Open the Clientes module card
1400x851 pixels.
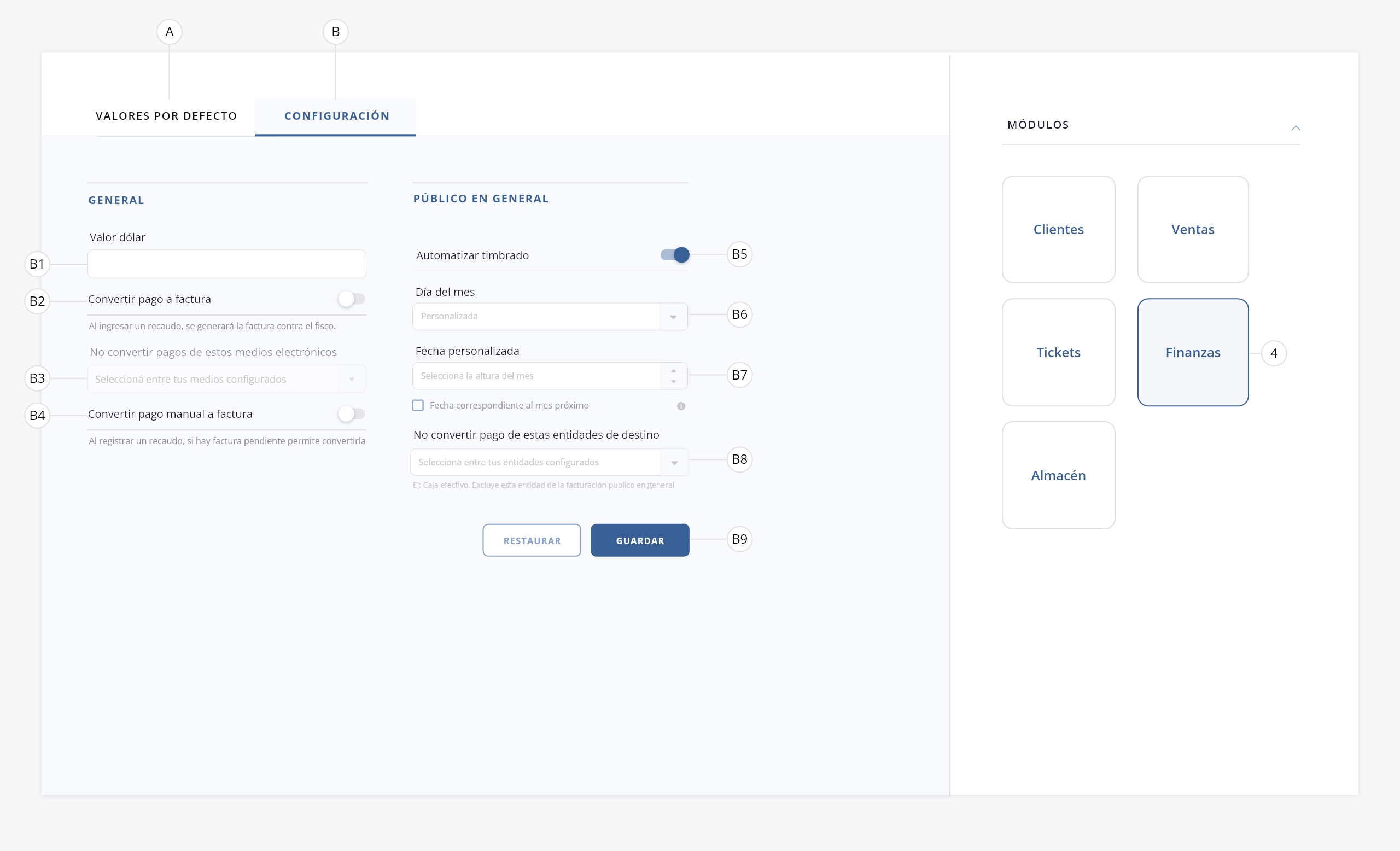point(1058,230)
